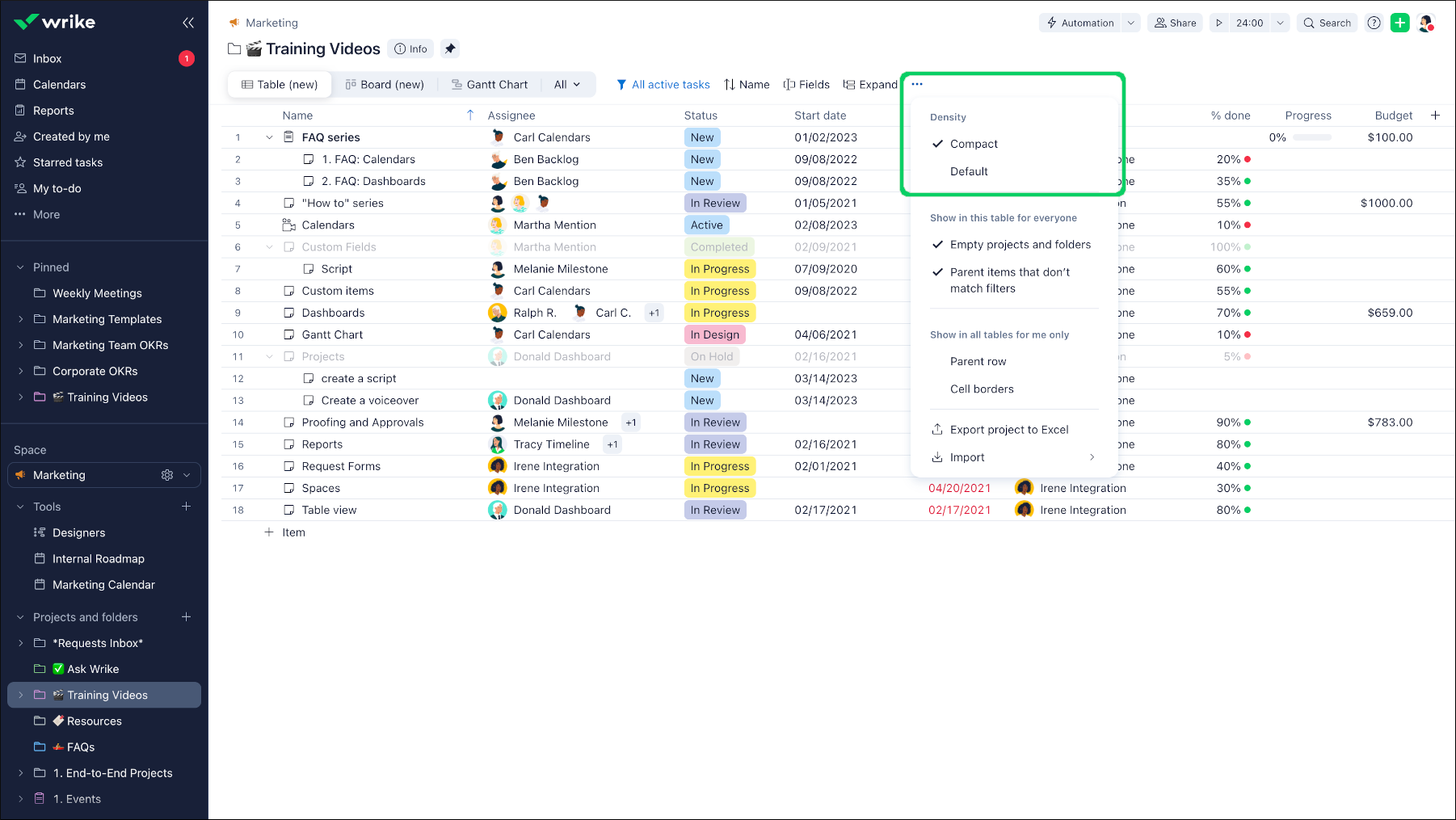Collapse the sidebar with double-chevron icon
Image resolution: width=1456 pixels, height=820 pixels.
pyautogui.click(x=188, y=23)
